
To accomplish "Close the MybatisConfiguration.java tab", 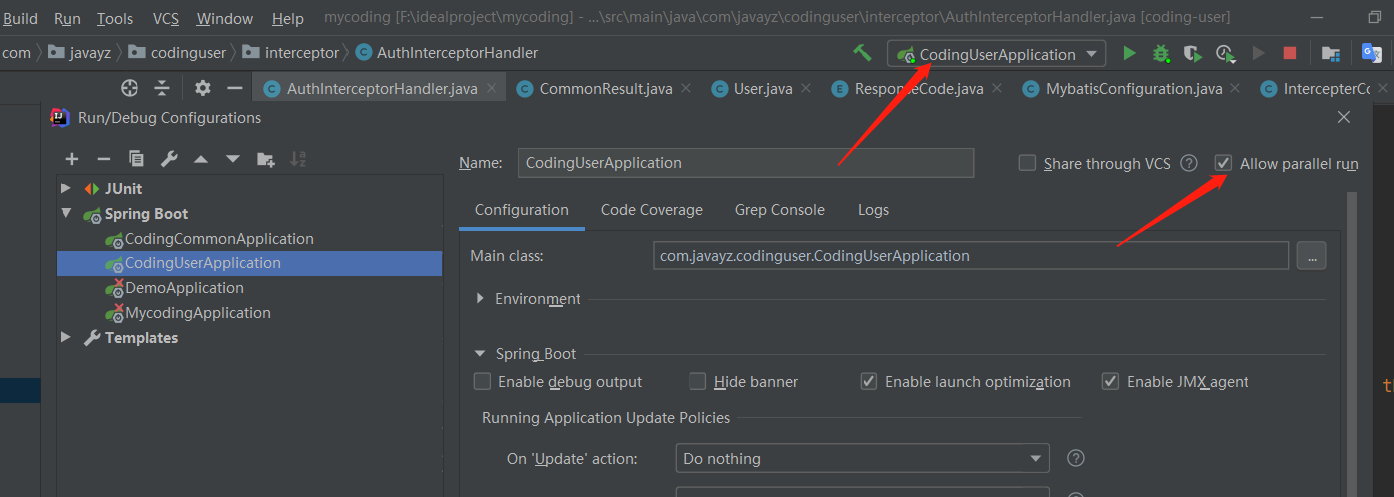I will (x=1236, y=88).
